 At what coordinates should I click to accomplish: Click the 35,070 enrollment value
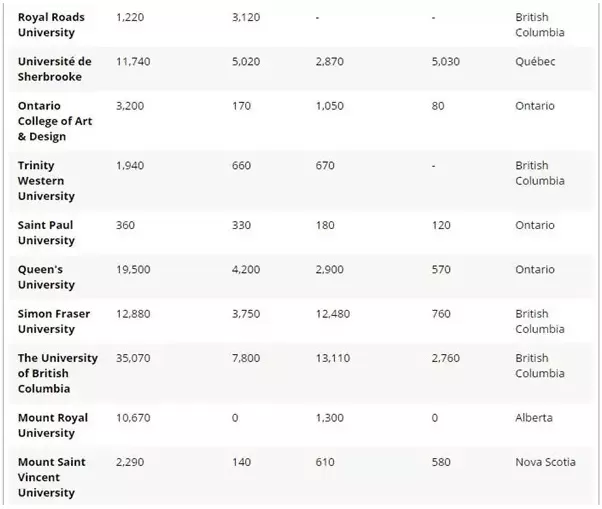(133, 358)
